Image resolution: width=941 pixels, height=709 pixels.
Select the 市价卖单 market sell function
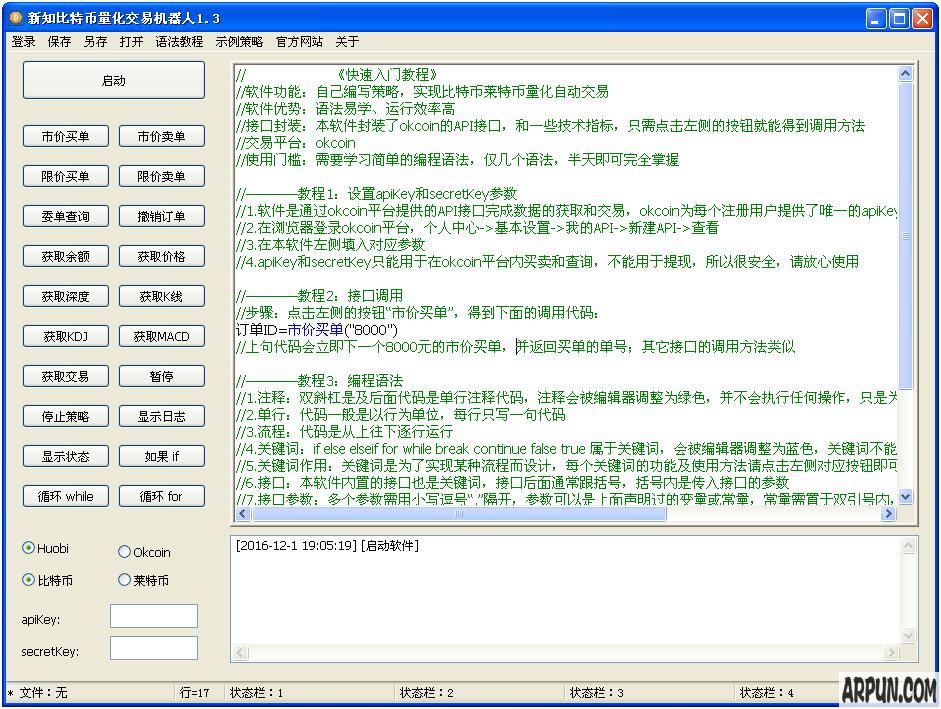point(161,136)
